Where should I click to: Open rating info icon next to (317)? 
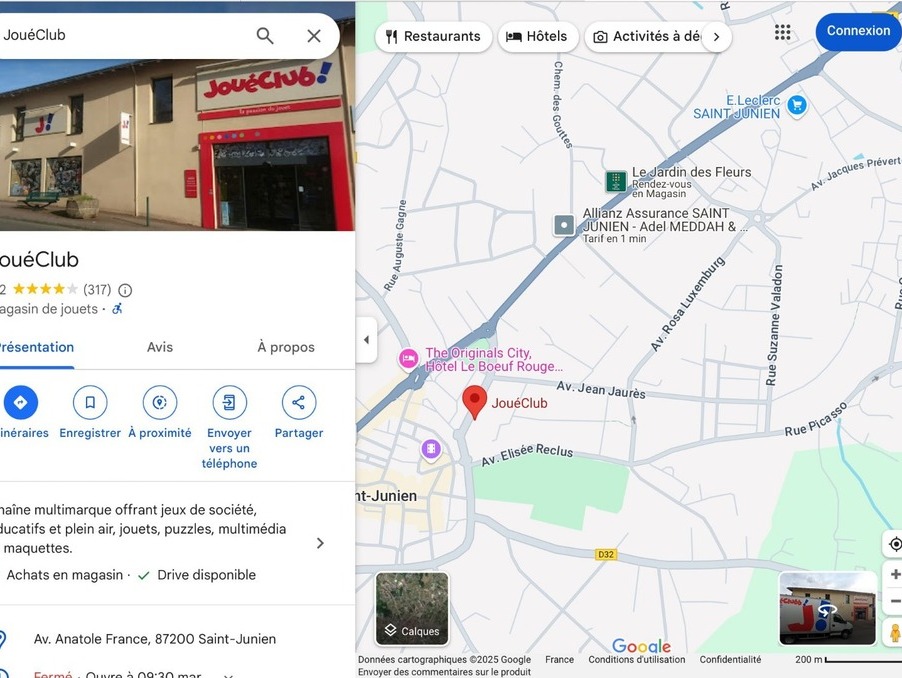pyautogui.click(x=125, y=290)
